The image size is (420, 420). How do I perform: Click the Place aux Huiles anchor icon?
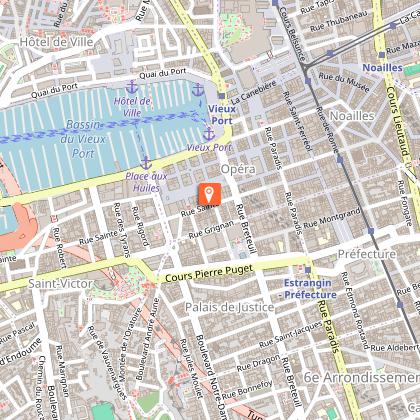point(146,163)
